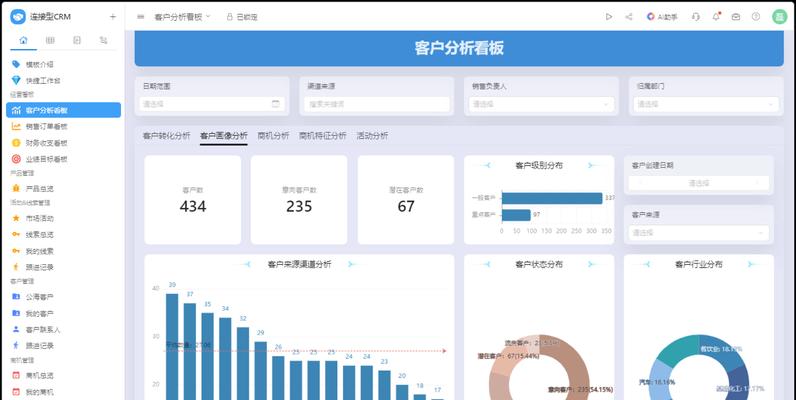Open the mail inbox icon in the top bar

point(736,17)
